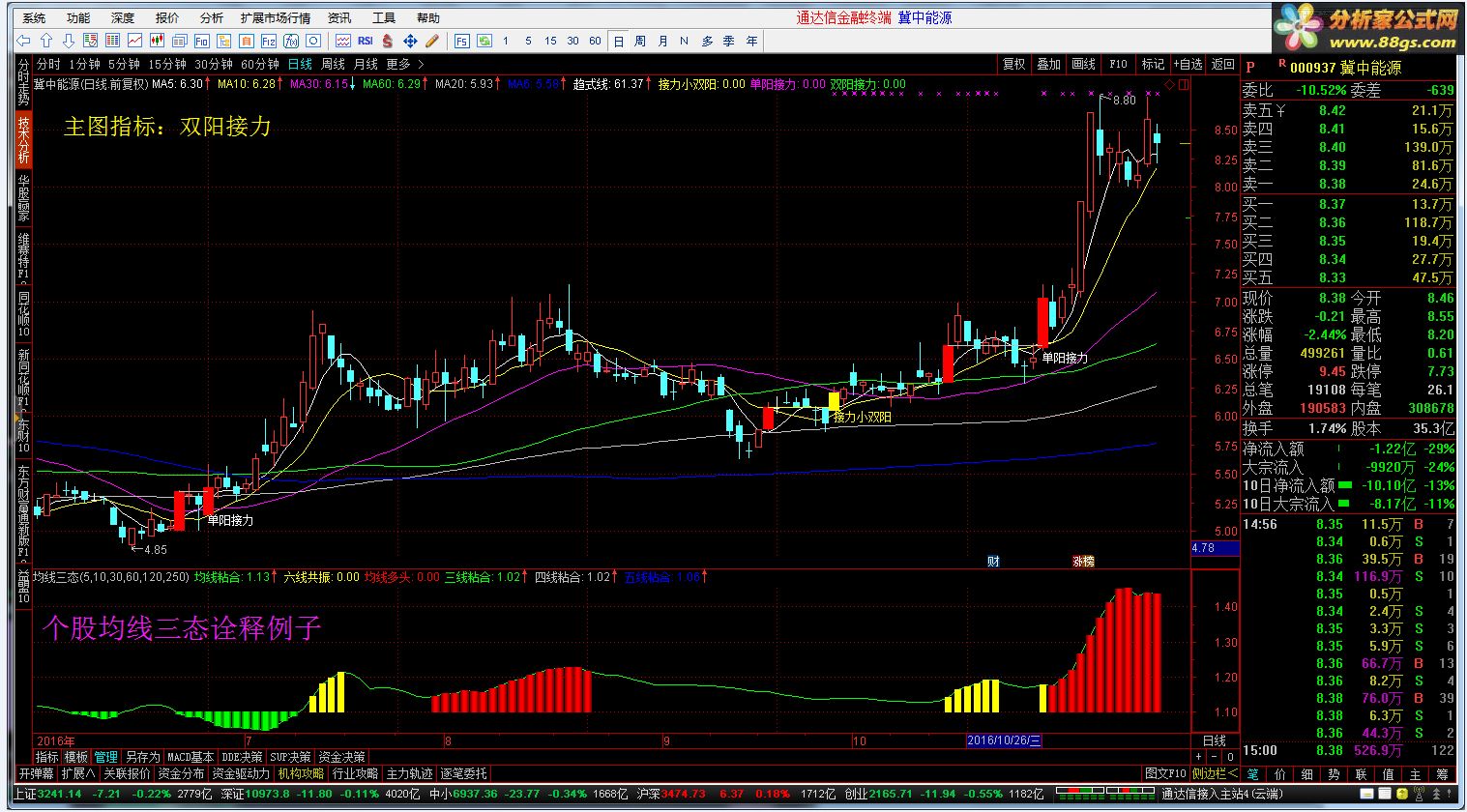
Task: Select the daily 日 period button
Action: pos(618,41)
